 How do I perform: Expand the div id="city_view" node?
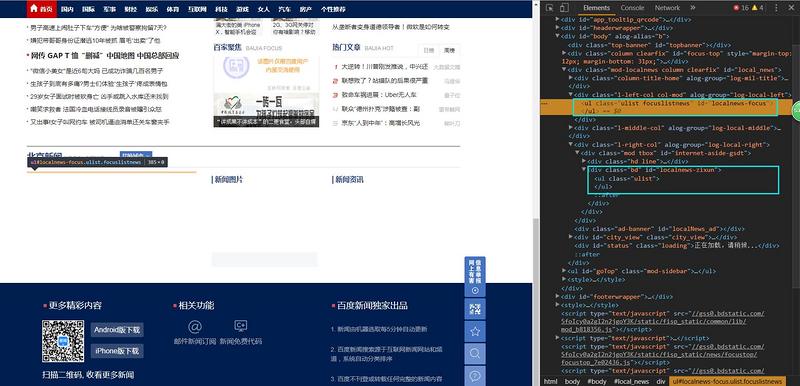tap(571, 237)
